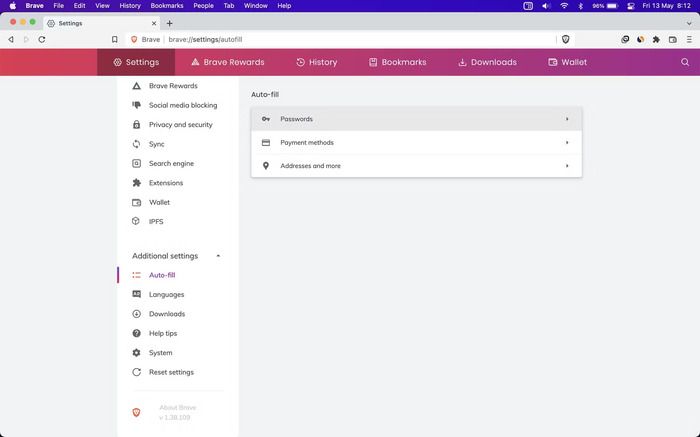
Task: Switch to the History top tab
Action: 317,62
